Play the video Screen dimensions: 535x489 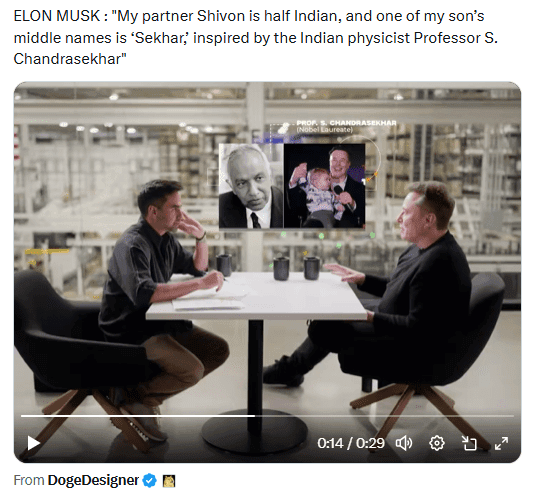(34, 443)
